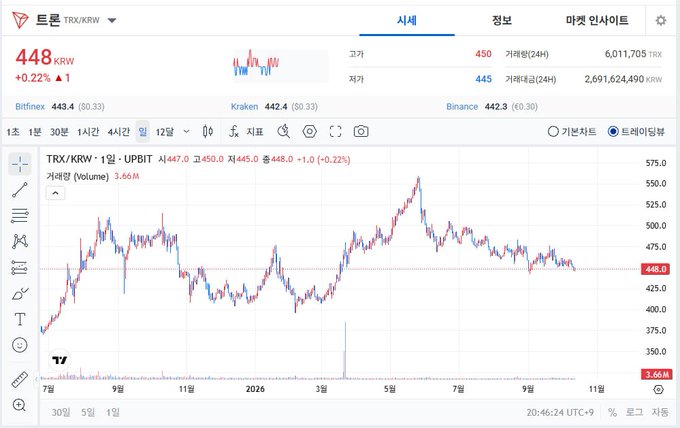The image size is (680, 428).
Task: Click the 448.0 current price label
Action: (655, 269)
